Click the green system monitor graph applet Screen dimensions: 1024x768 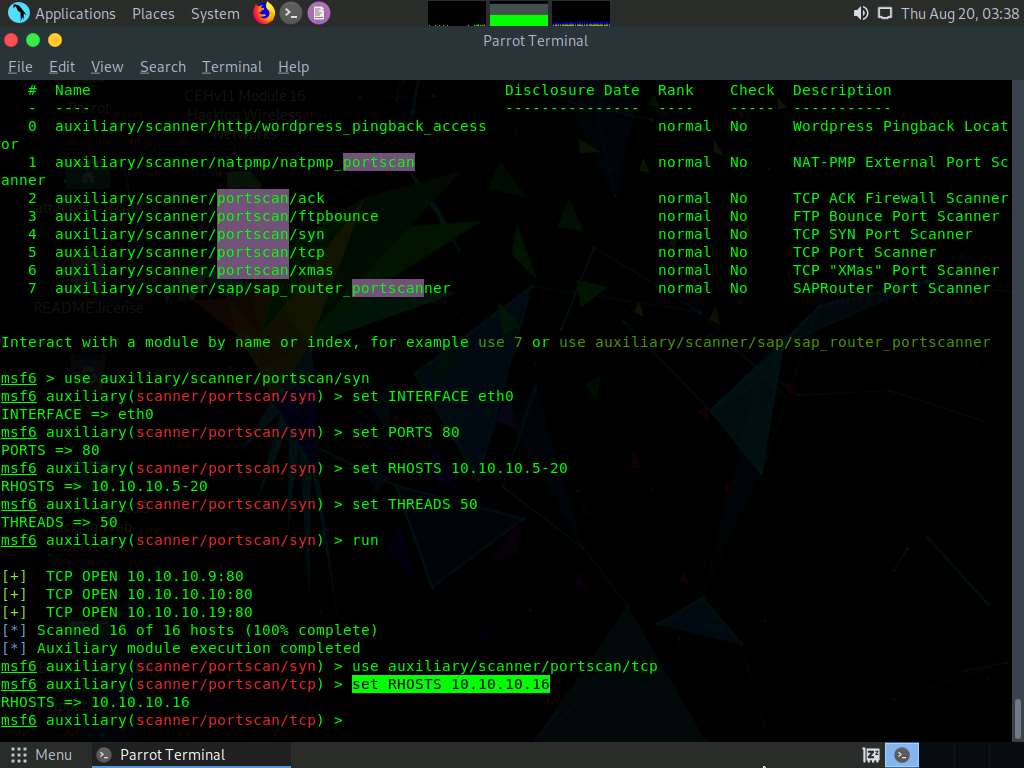pyautogui.click(x=519, y=13)
